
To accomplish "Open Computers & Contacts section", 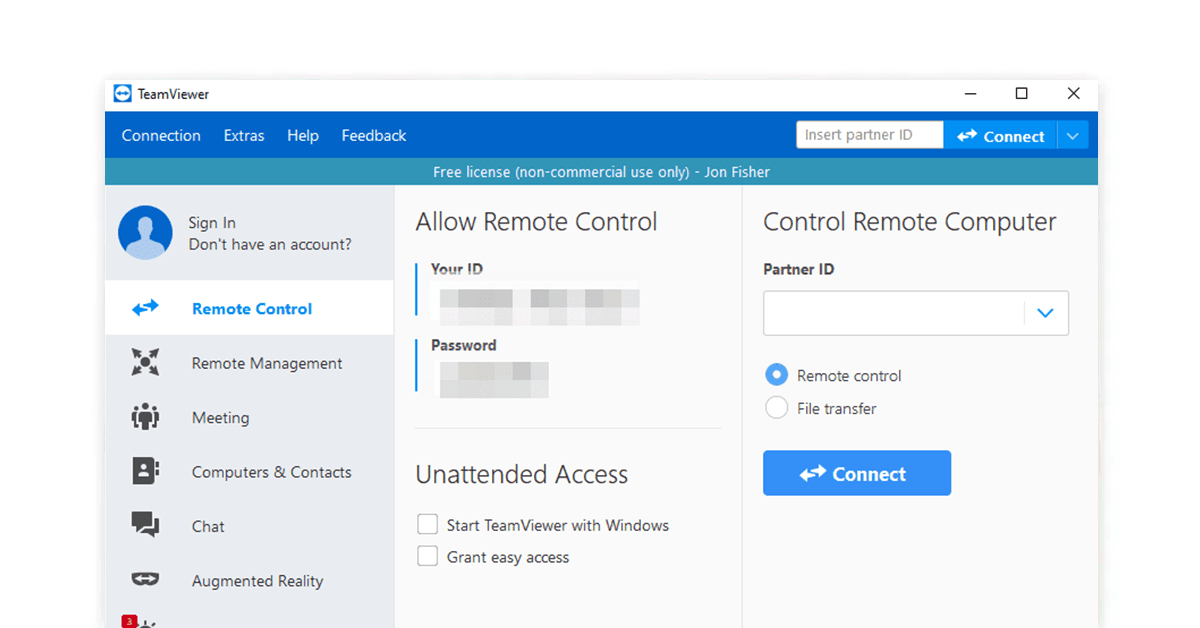I will coord(250,471).
